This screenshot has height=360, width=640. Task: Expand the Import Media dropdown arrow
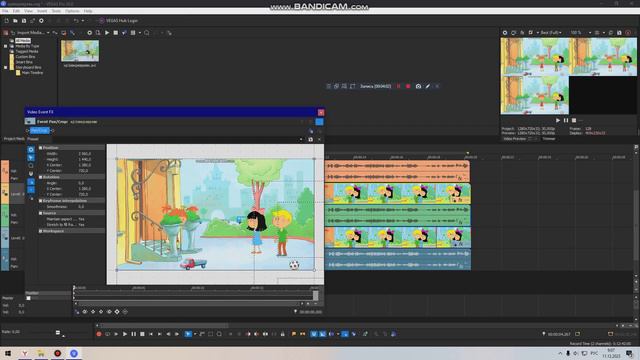pos(48,33)
